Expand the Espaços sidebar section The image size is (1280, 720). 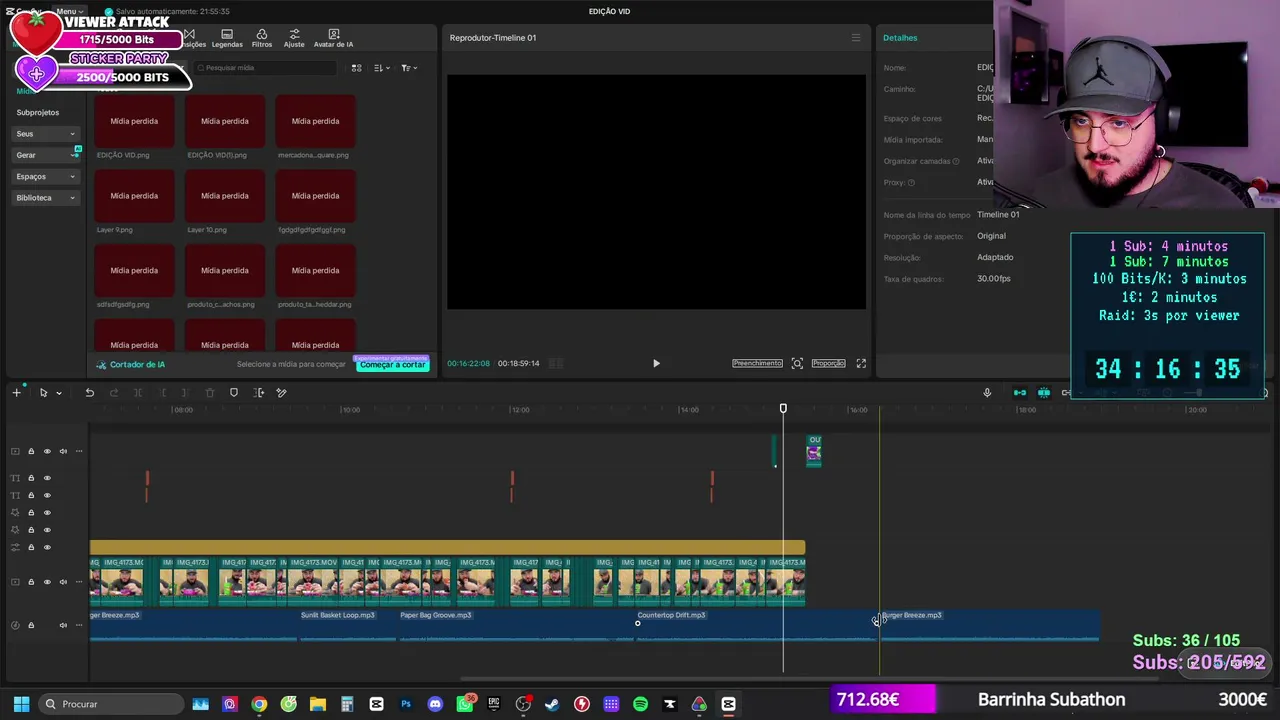coord(46,177)
